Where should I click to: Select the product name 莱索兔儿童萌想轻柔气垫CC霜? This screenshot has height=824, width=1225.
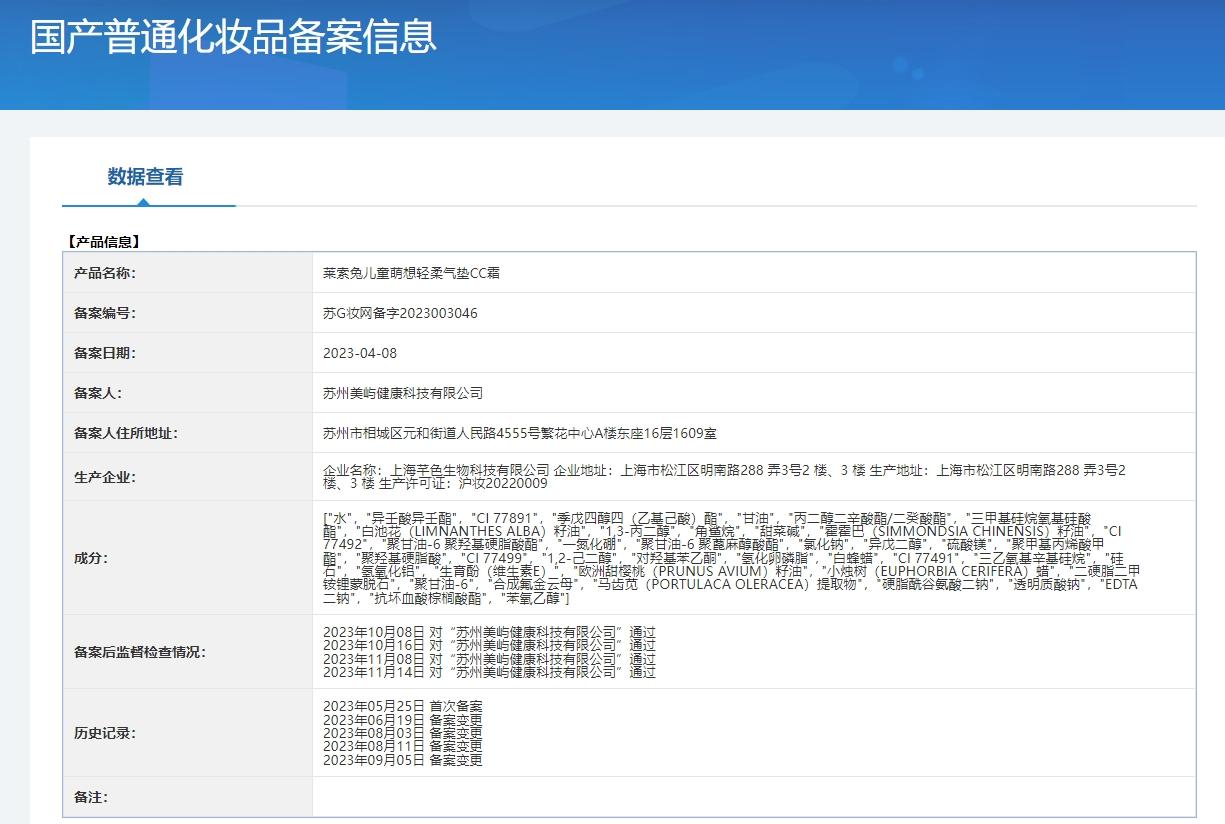coord(412,273)
